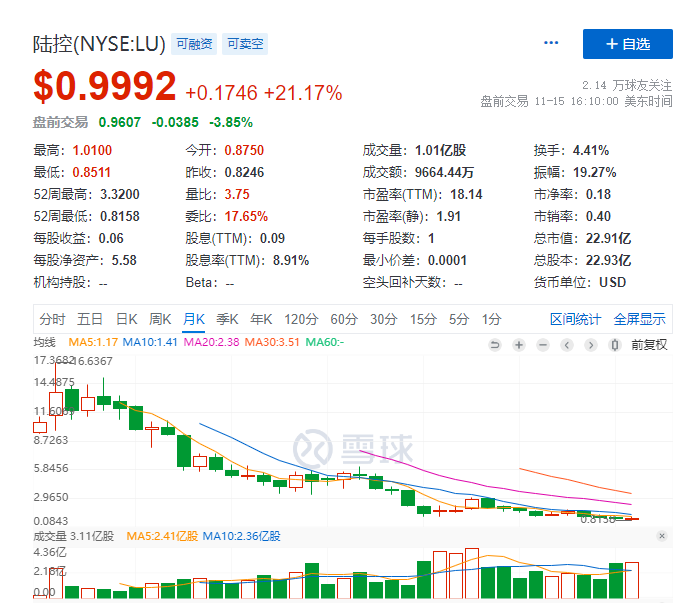Select the 月K chart tab
685x603 pixels.
pyautogui.click(x=194, y=319)
